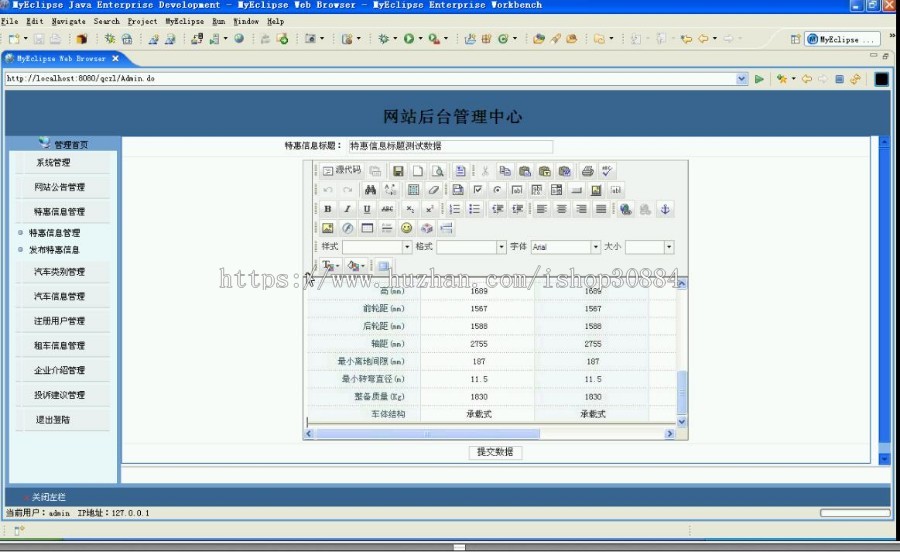Screen dimensions: 900x552
Task: Click the Paste from Word icon
Action: pos(564,170)
